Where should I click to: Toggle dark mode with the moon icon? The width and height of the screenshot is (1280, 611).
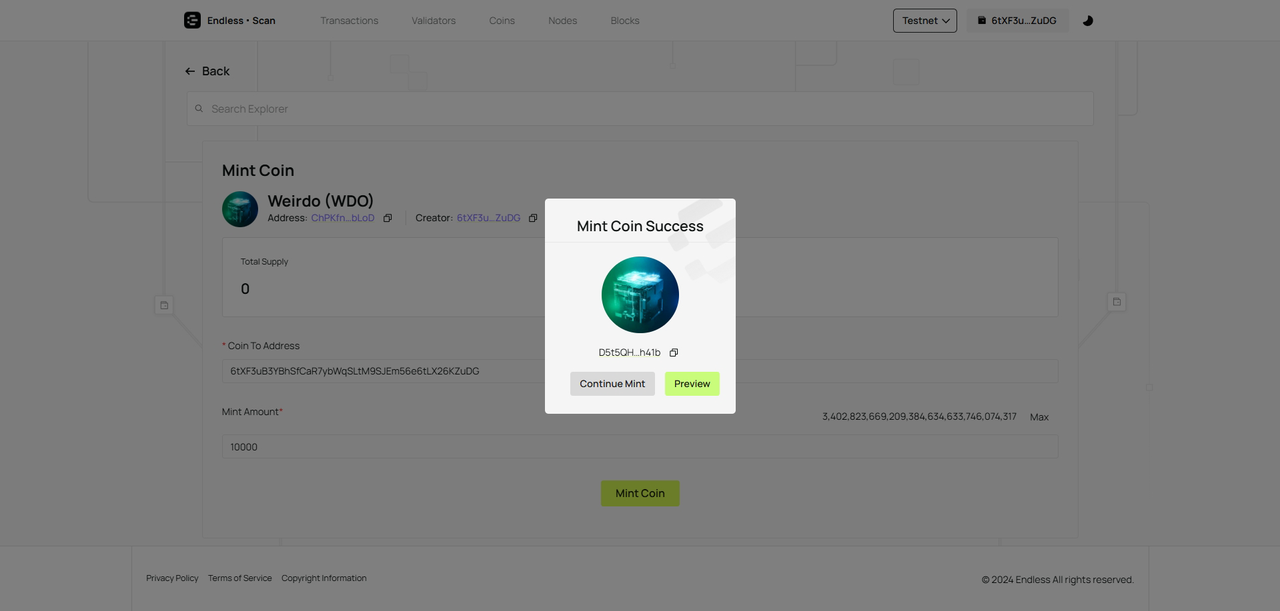tap(1088, 20)
